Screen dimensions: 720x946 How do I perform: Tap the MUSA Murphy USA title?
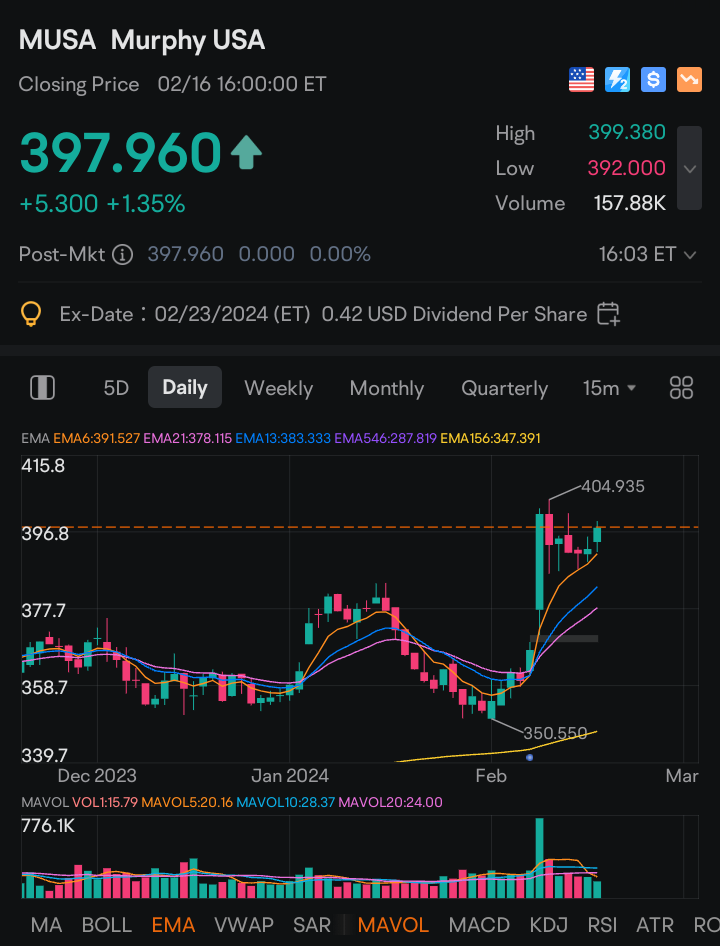point(142,40)
